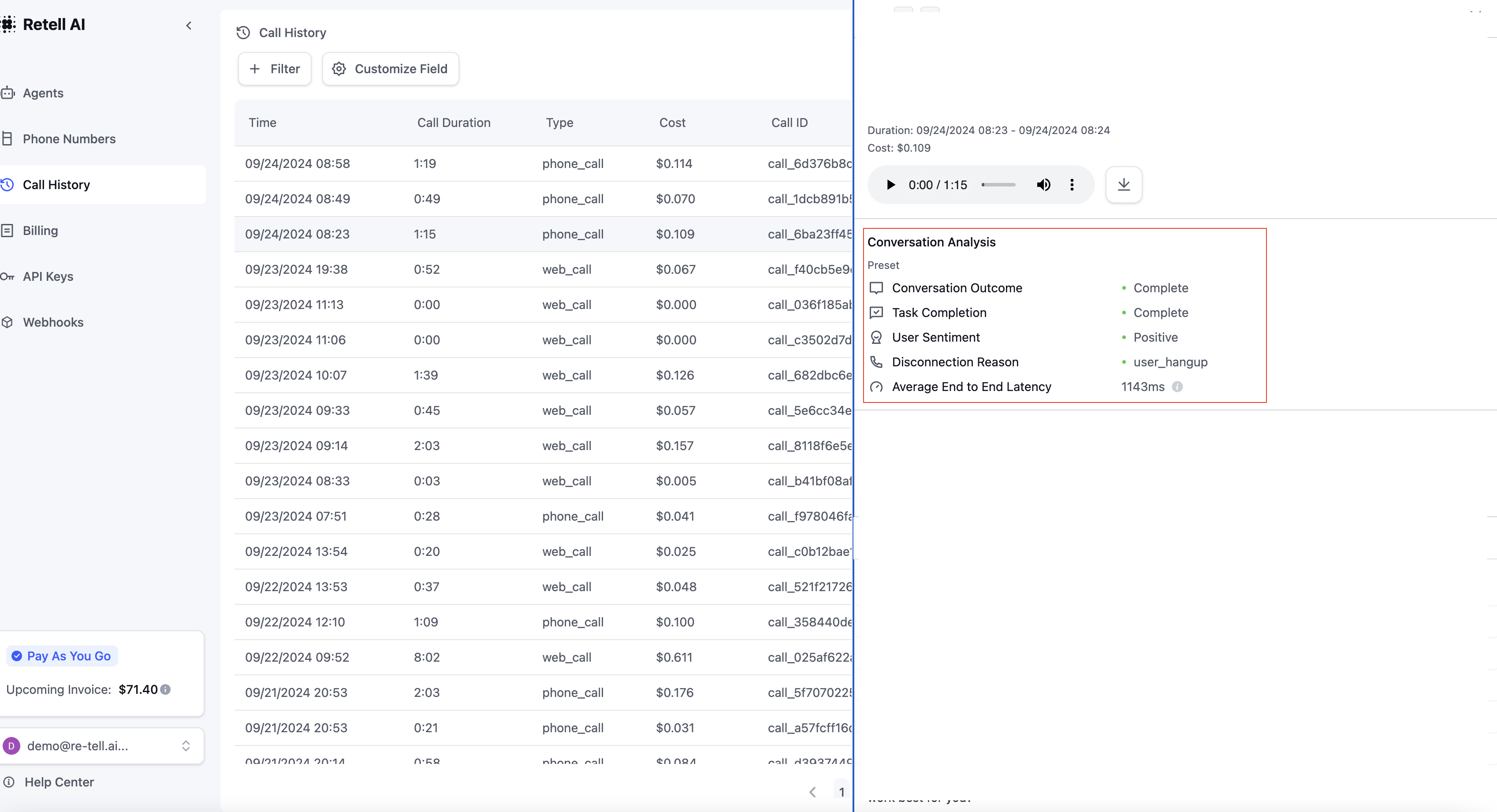Add a Filter to call list
This screenshot has height=812, width=1497.
click(274, 69)
